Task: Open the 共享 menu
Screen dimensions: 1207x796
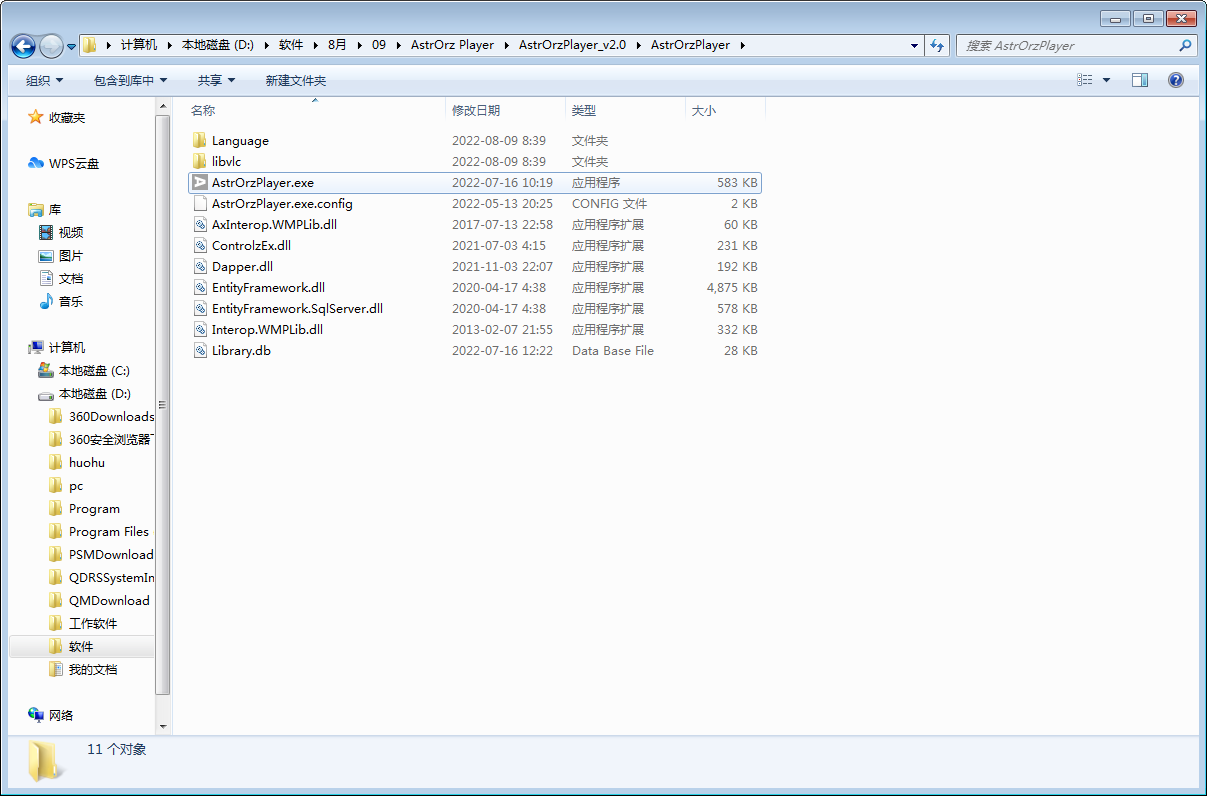Action: [x=216, y=80]
